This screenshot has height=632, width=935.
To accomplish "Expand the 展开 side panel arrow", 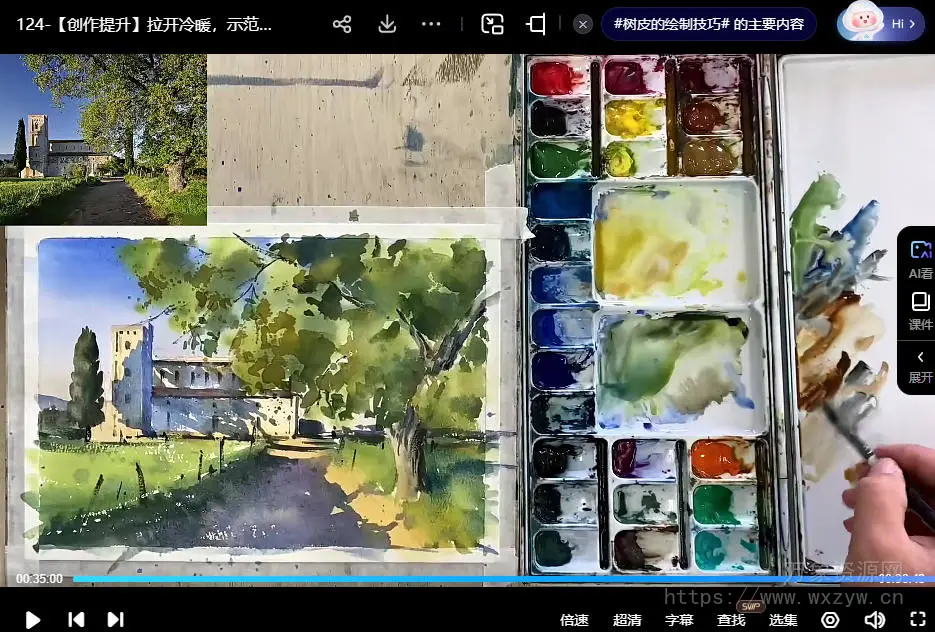I will tap(919, 366).
